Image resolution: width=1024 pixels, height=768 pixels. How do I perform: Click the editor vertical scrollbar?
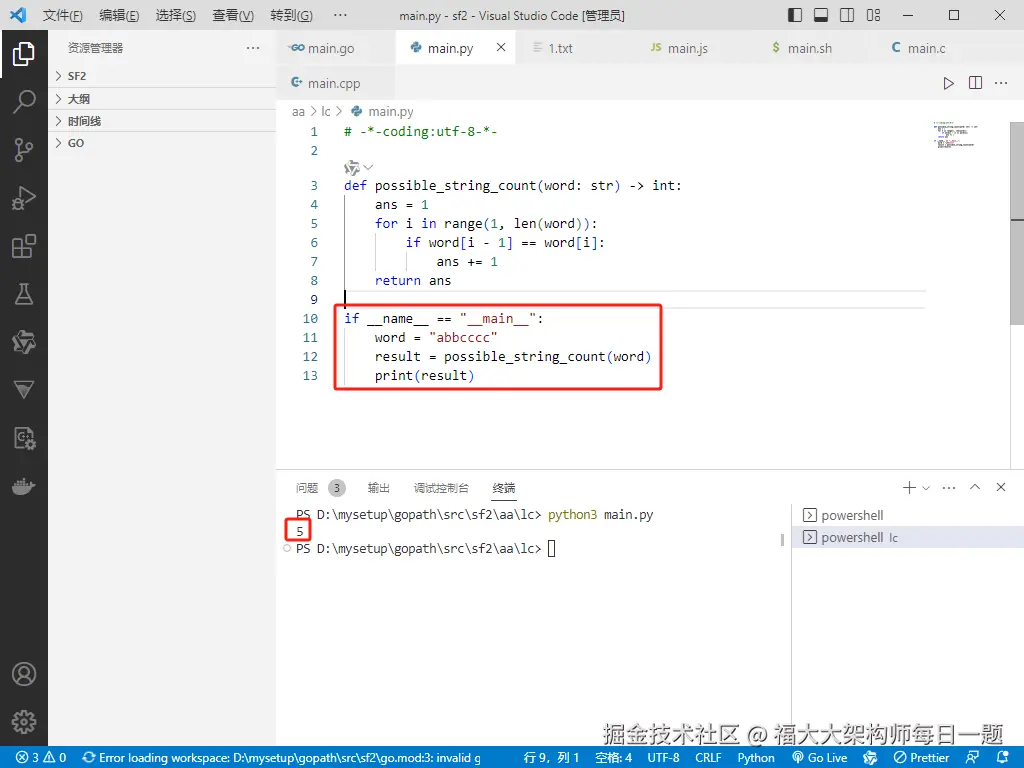(x=1017, y=223)
